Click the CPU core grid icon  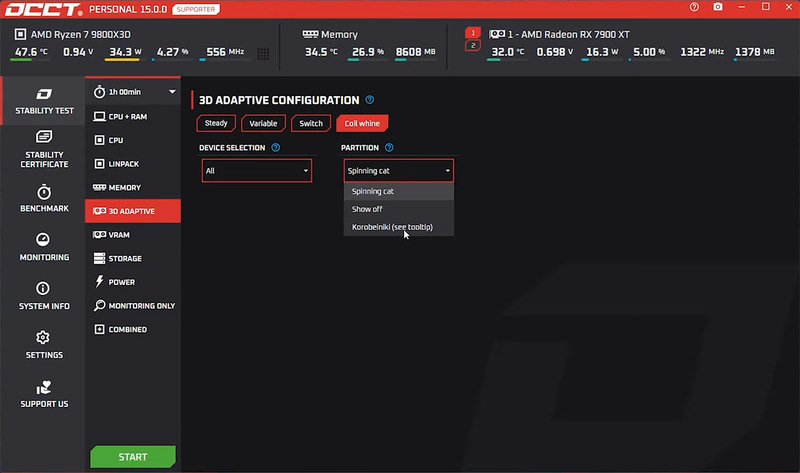[263, 54]
